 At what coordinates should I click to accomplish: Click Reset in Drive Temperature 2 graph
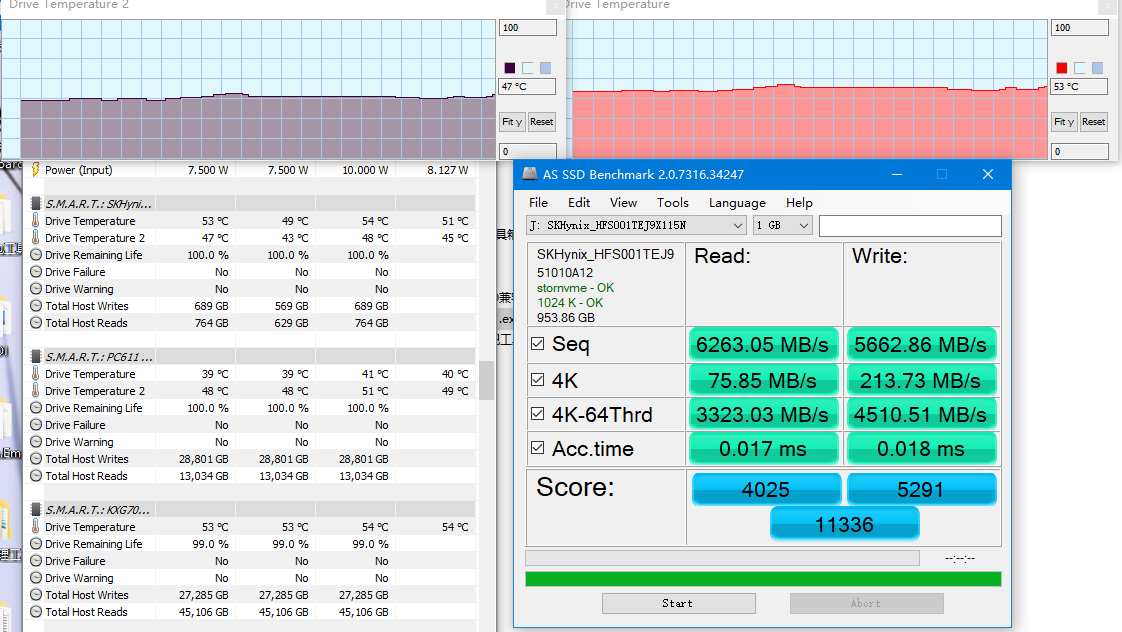pyautogui.click(x=542, y=122)
